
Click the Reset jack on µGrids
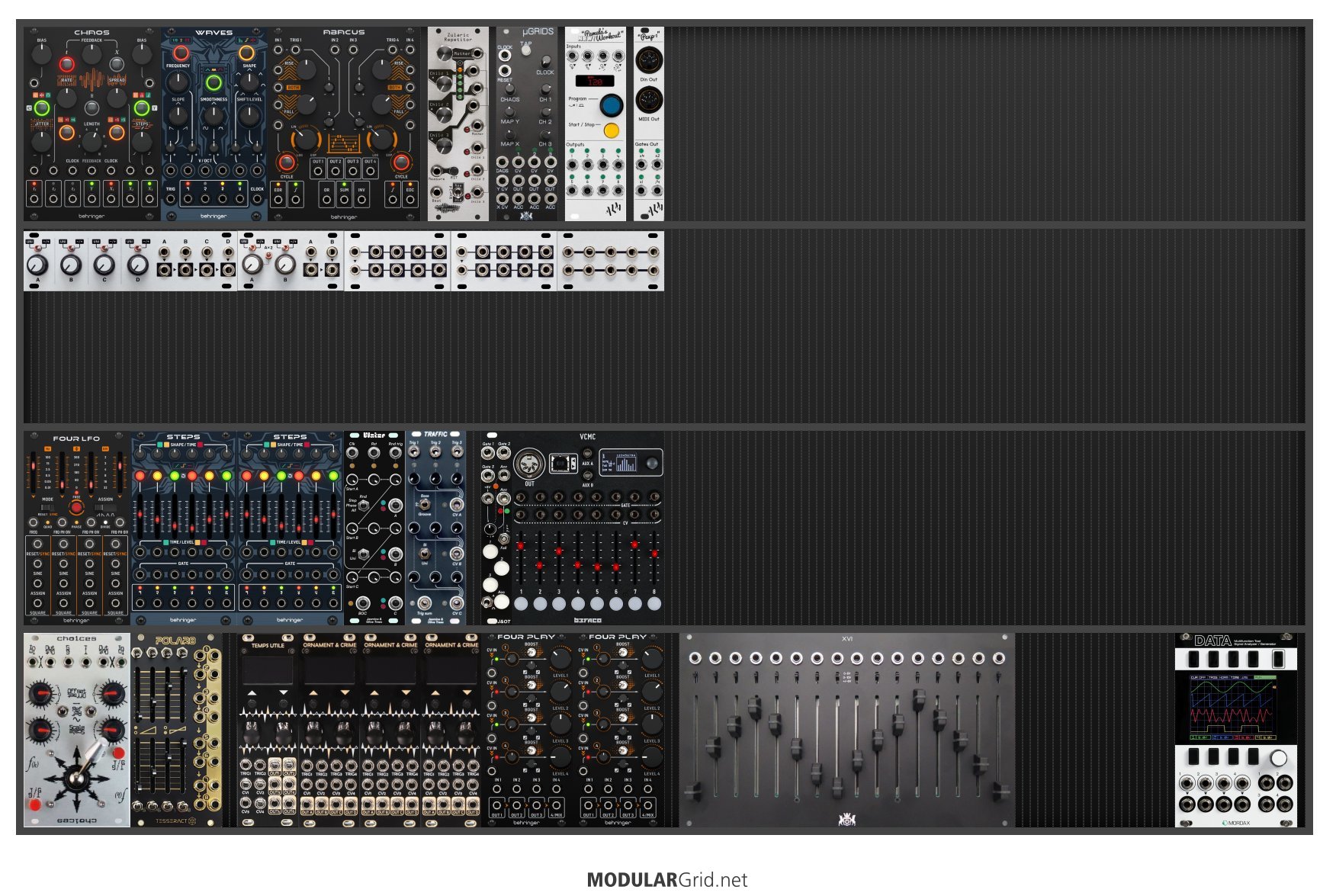tap(504, 70)
